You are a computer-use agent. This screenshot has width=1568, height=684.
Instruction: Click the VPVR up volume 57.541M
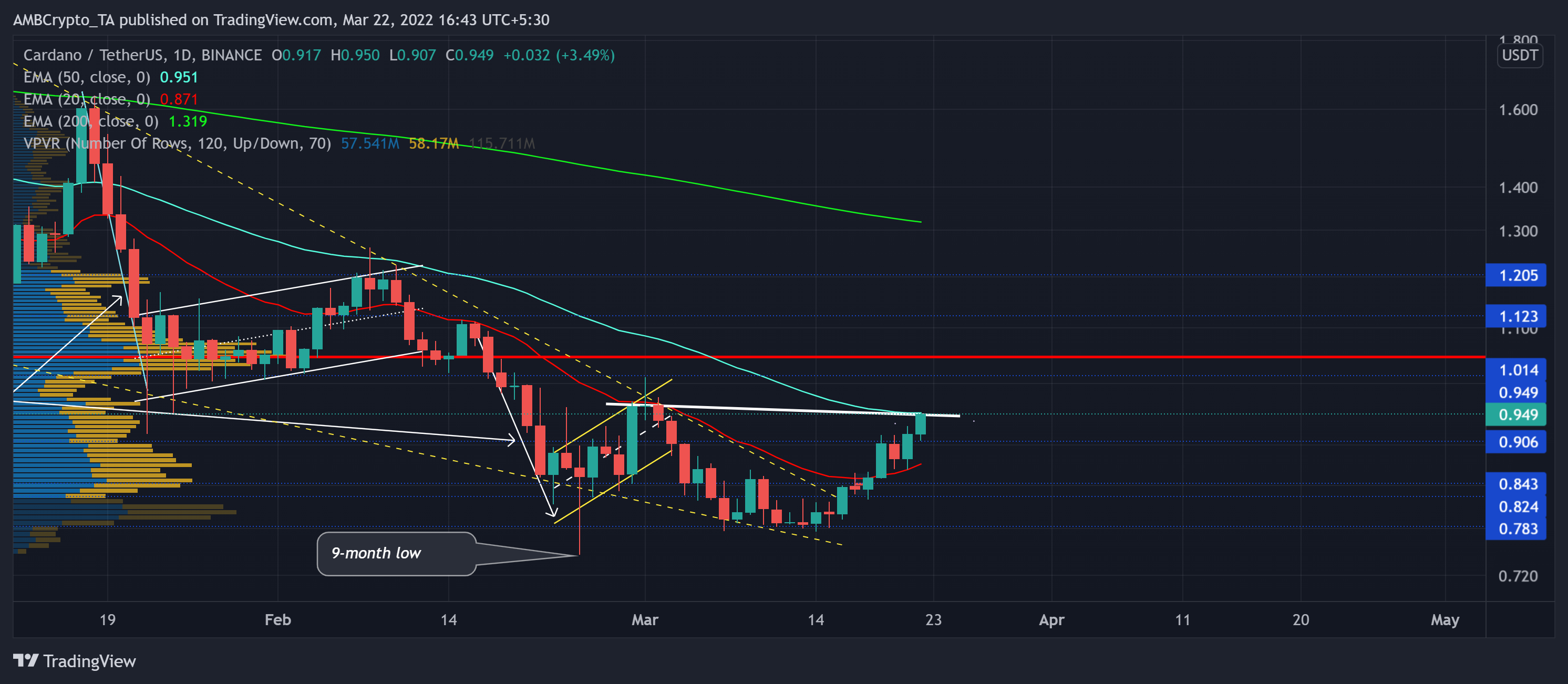(370, 143)
